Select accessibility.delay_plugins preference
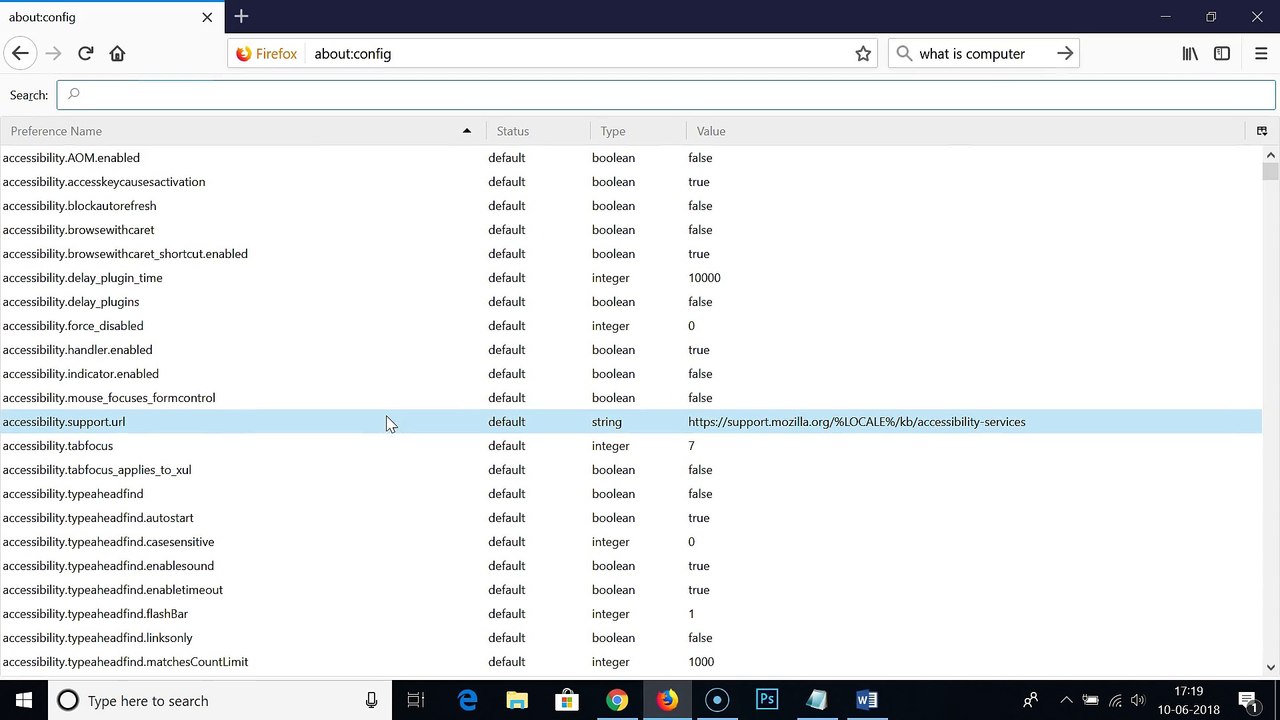This screenshot has height=720, width=1280. tap(631, 302)
